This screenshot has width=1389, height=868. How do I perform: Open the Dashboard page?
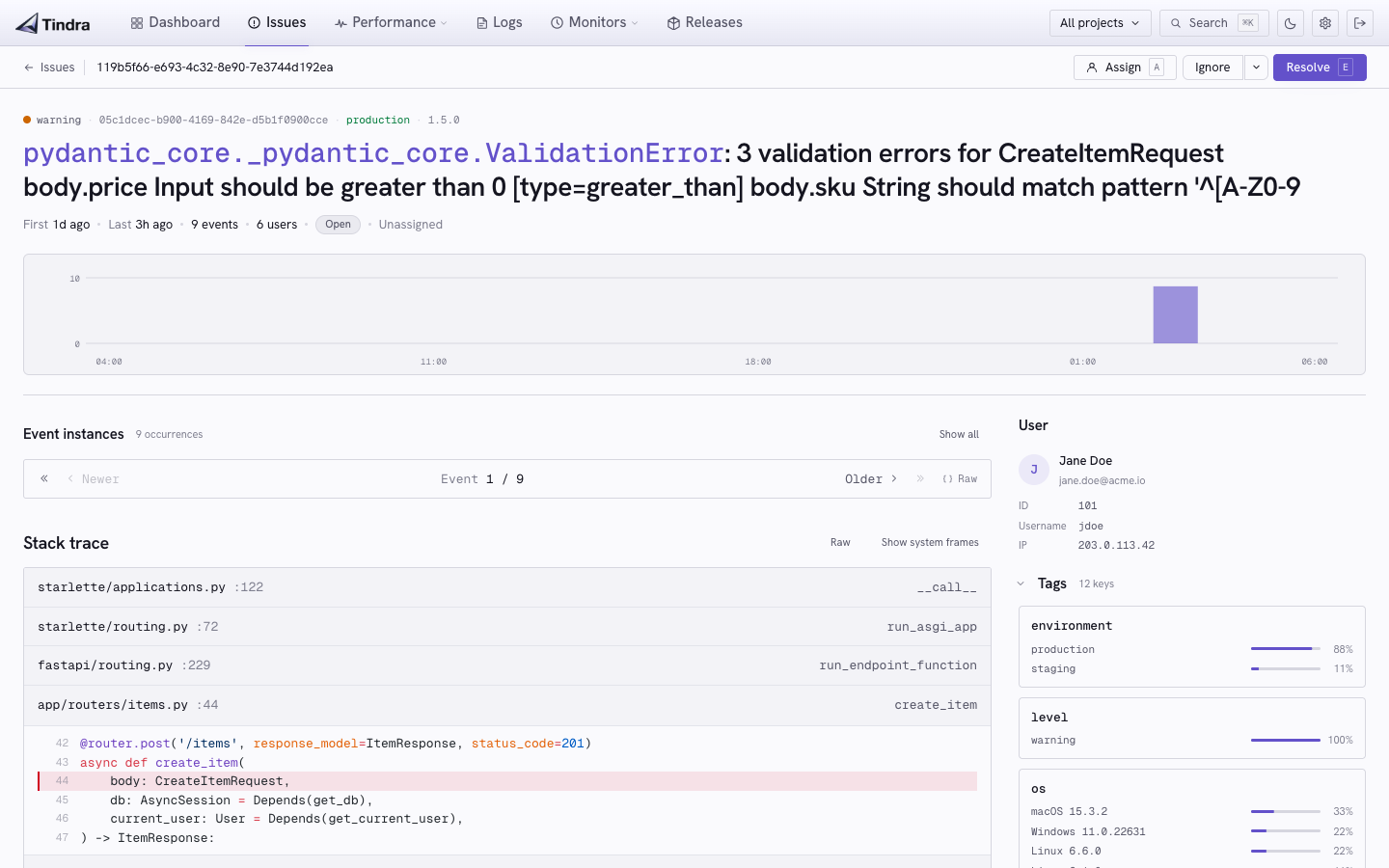[x=176, y=22]
